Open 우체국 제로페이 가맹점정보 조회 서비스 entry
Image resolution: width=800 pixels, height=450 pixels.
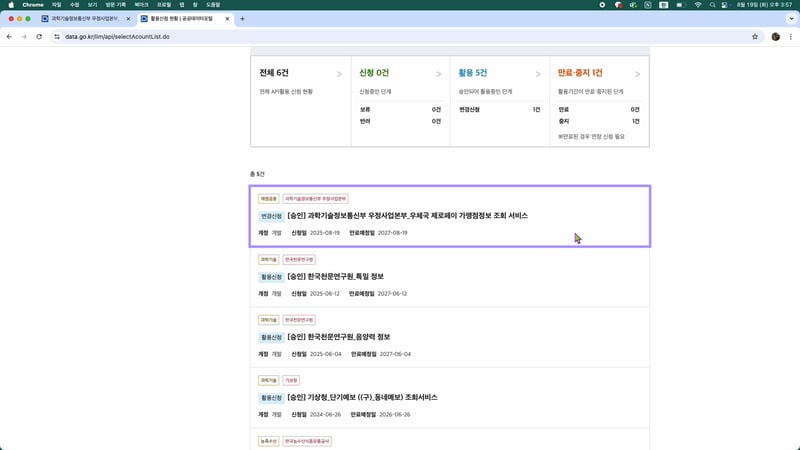pyautogui.click(x=408, y=216)
